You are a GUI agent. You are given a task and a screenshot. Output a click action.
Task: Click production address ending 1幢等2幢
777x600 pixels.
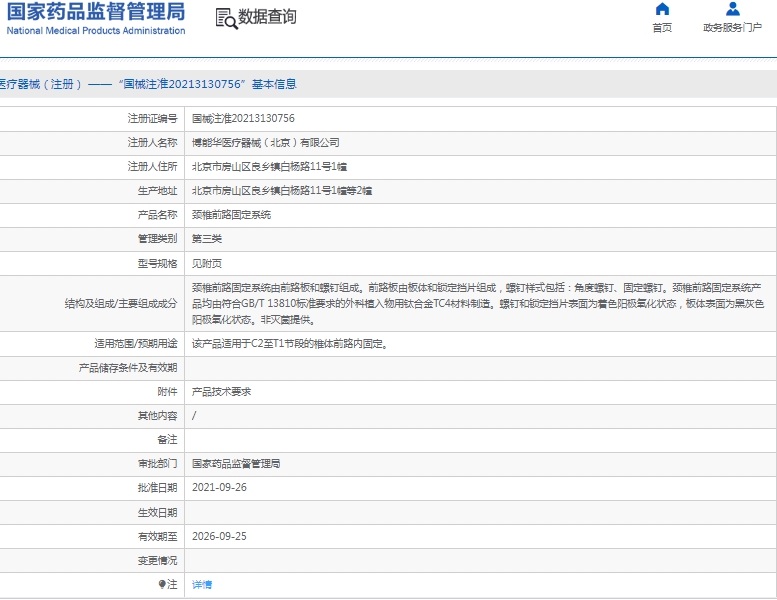[x=282, y=191]
